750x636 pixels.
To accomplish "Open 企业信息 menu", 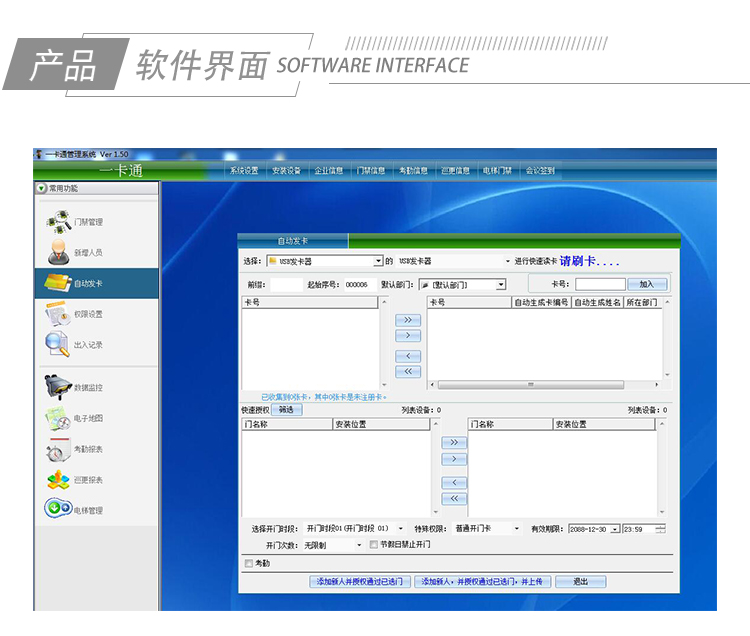I will [x=329, y=171].
